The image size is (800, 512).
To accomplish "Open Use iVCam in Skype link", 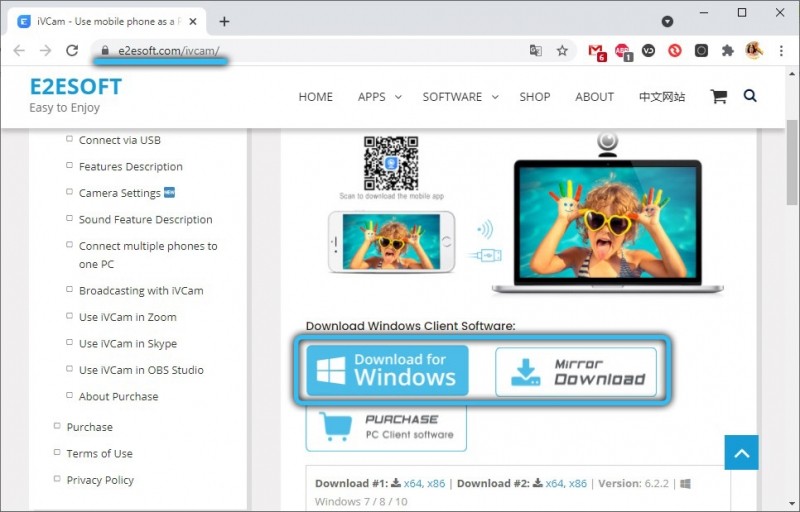I will (x=128, y=344).
